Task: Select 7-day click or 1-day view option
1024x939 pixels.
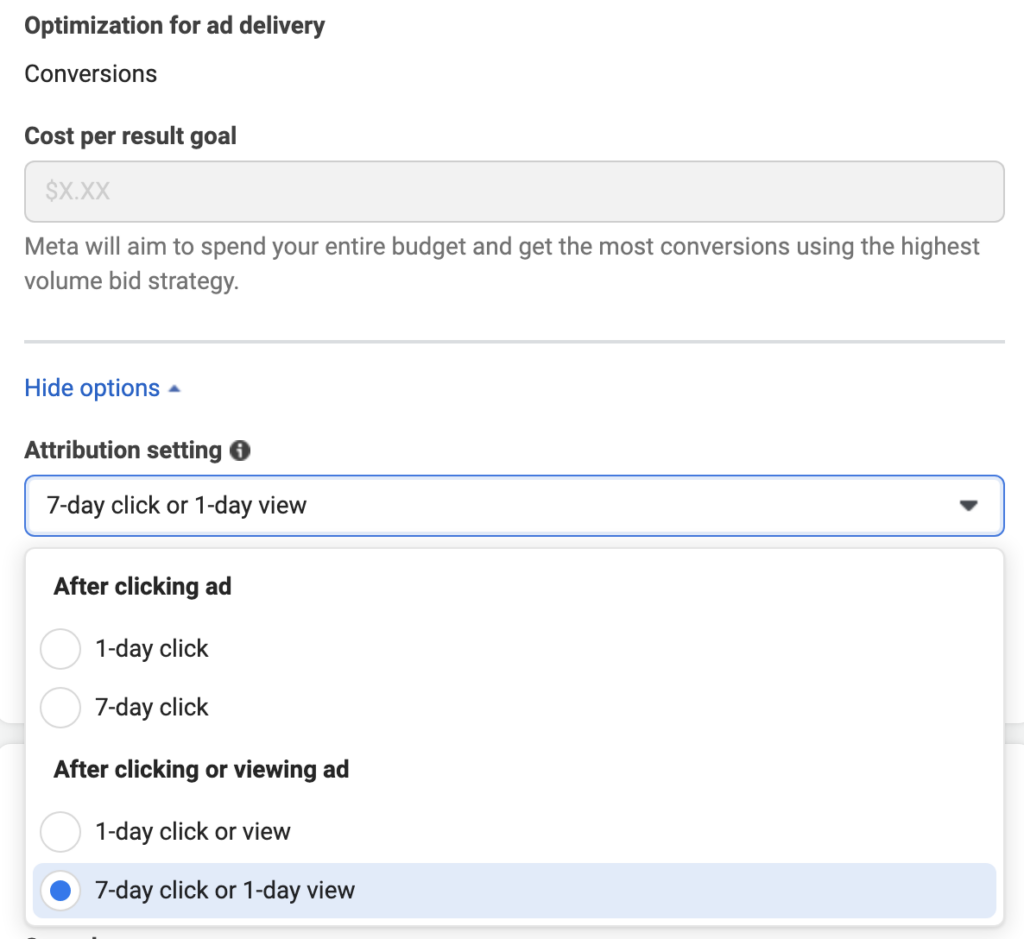Action: [x=60, y=890]
